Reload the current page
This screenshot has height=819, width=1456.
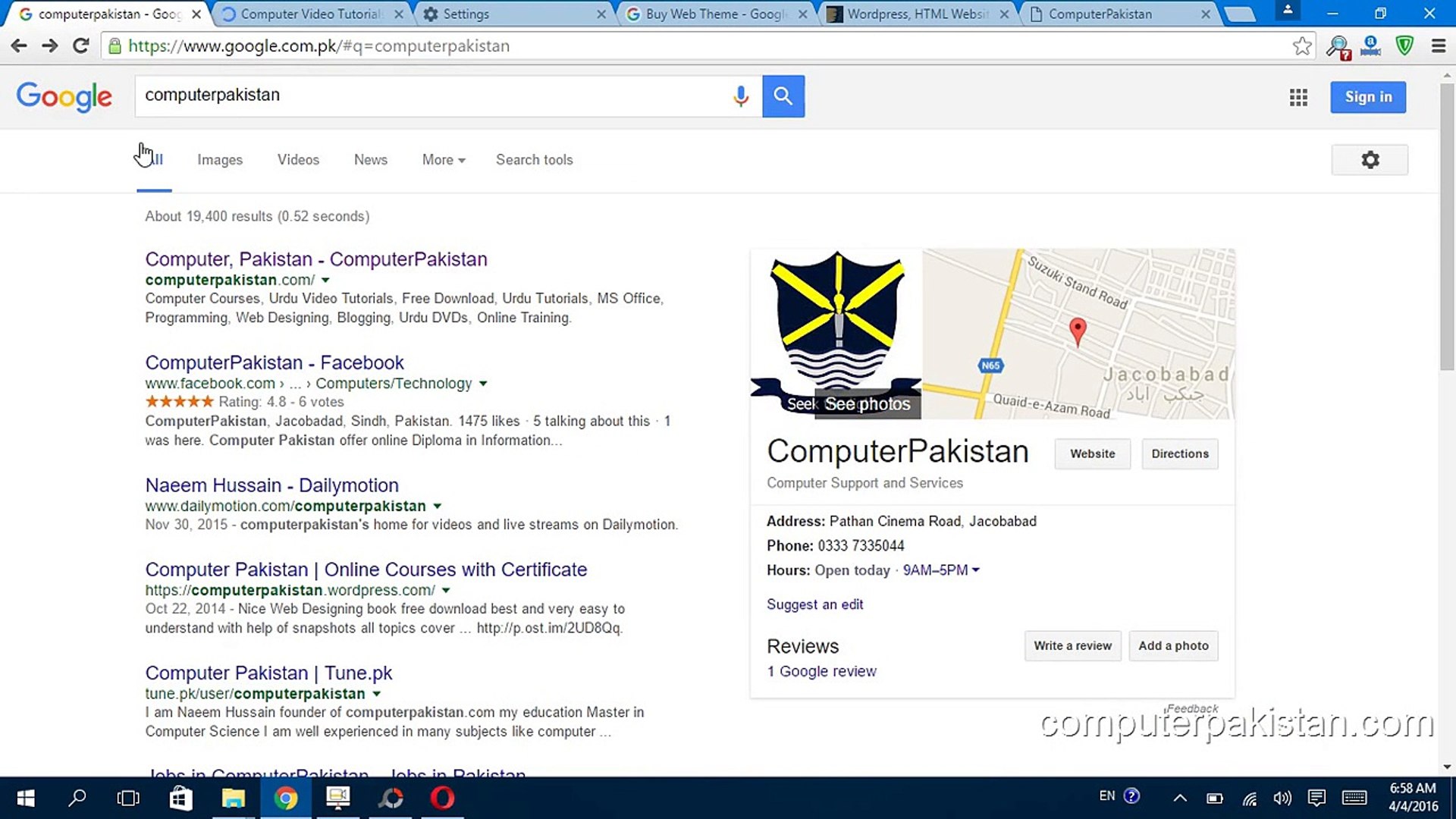point(80,46)
